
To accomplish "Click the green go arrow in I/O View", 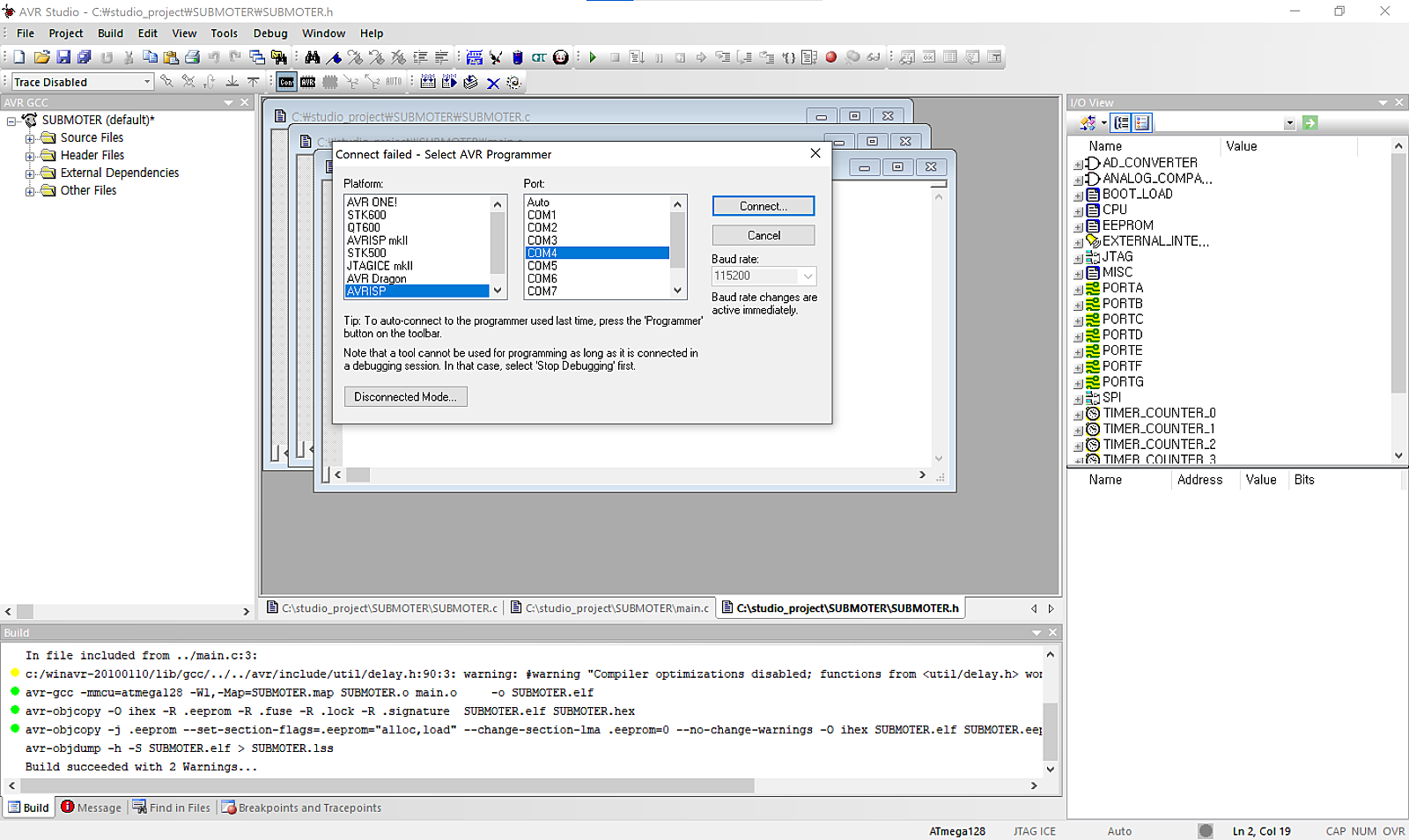I will tap(1309, 123).
